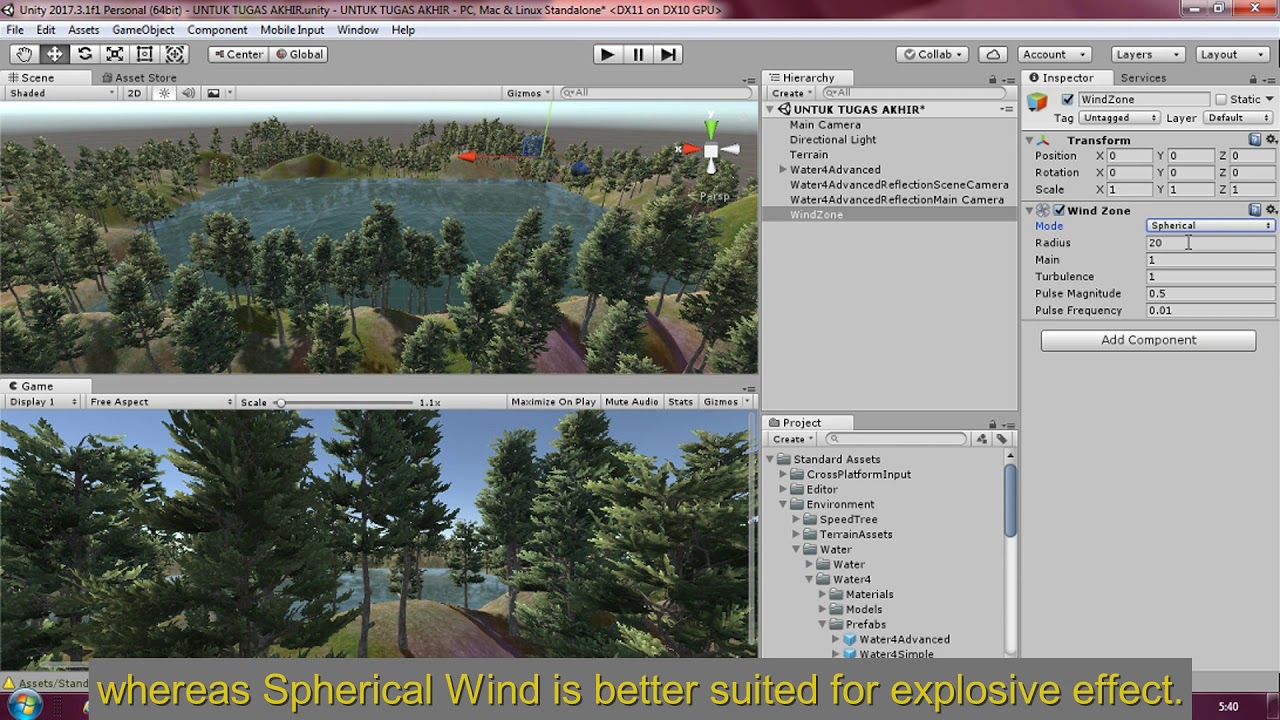Screen dimensions: 1280x720
Task: Open Project search by label filter icon
Action: click(1001, 439)
